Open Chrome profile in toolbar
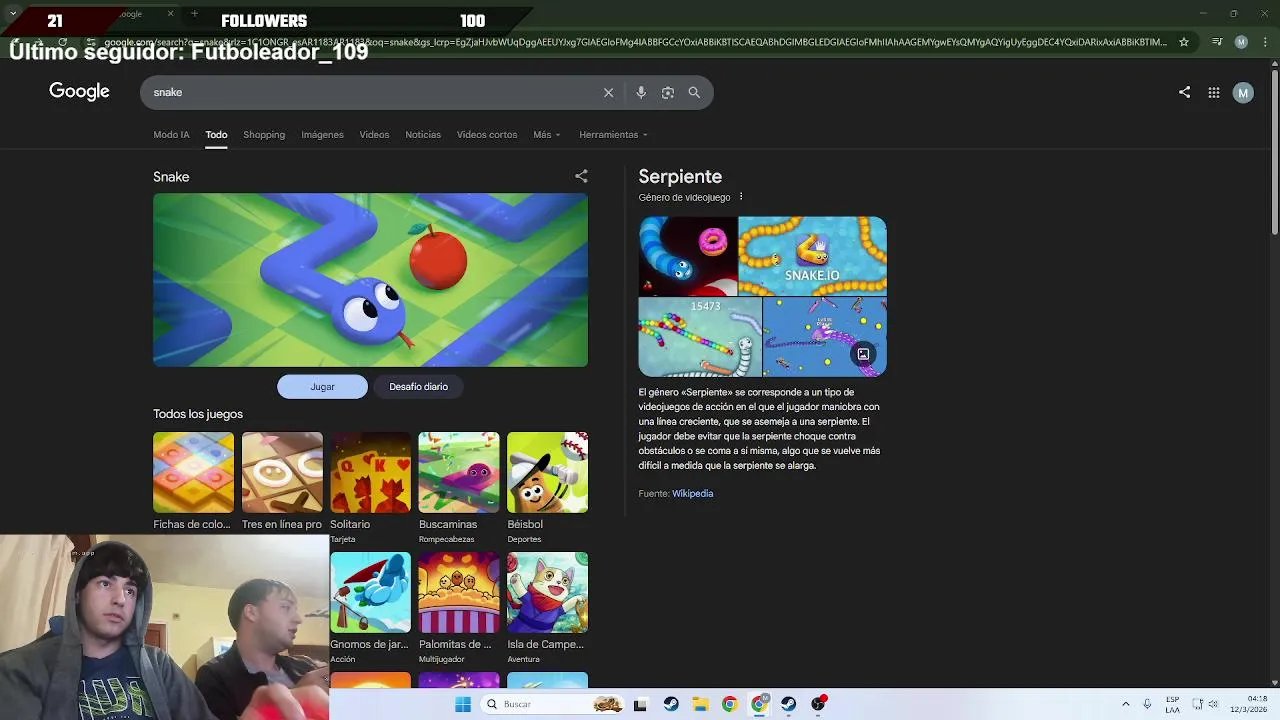 [x=1241, y=42]
